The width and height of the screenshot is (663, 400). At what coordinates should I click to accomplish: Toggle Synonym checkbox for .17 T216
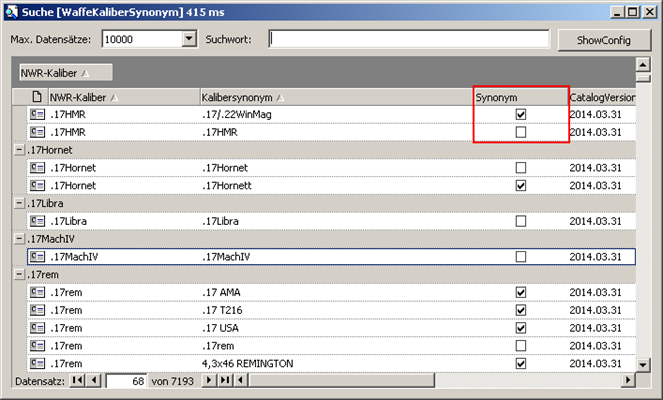pyautogui.click(x=520, y=310)
